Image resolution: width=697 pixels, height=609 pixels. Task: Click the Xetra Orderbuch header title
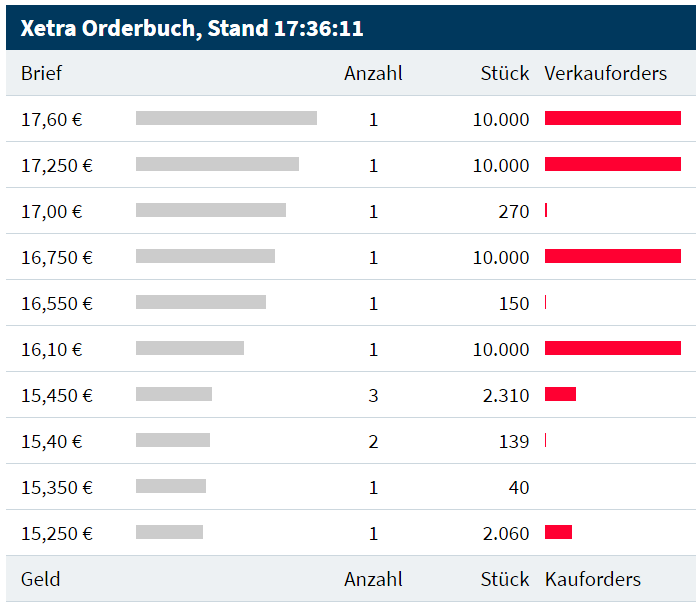click(x=192, y=28)
